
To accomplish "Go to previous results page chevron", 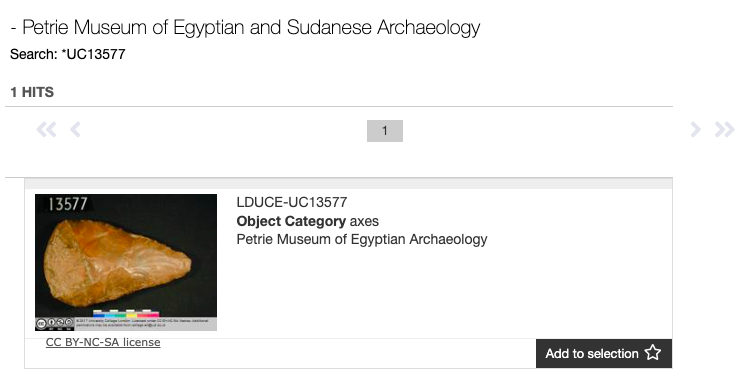I will click(75, 130).
